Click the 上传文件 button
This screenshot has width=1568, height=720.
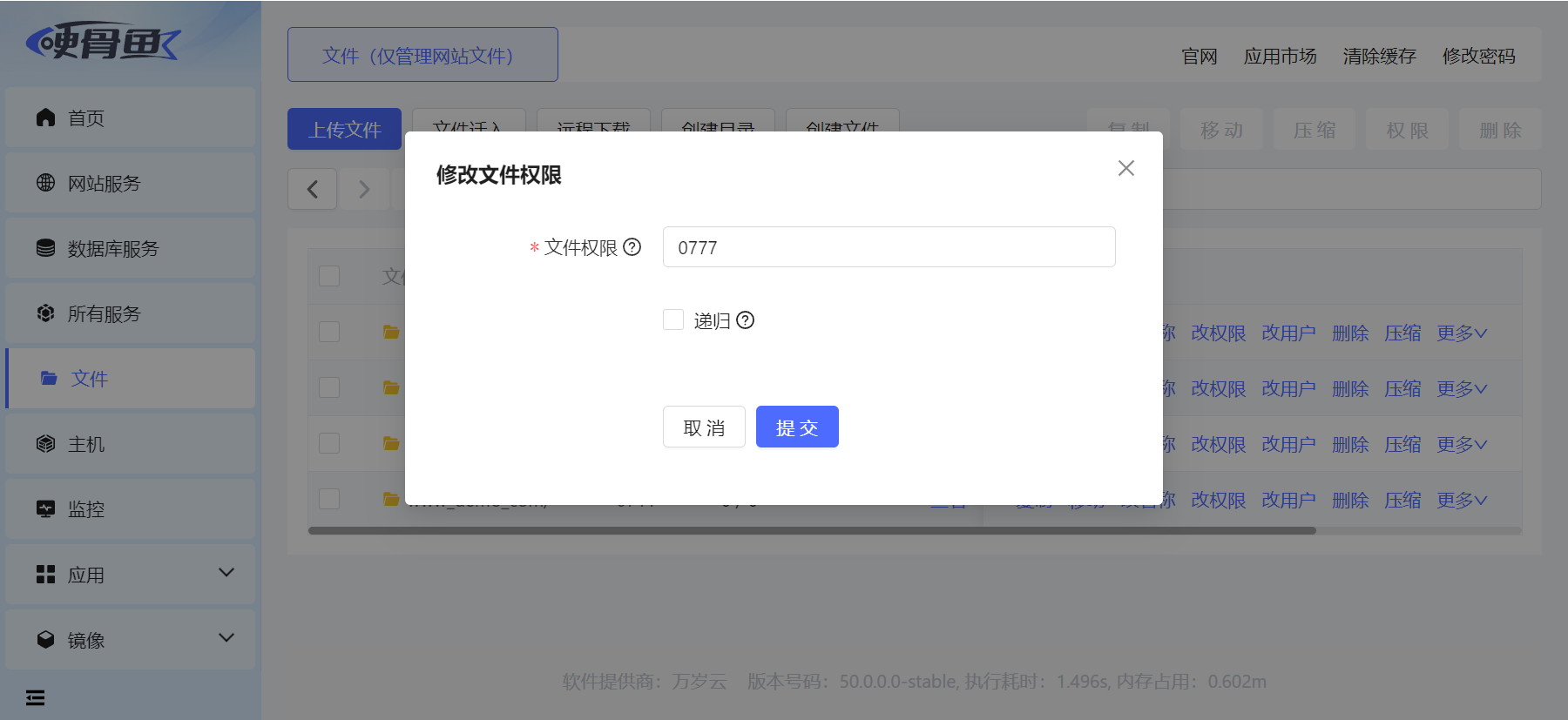(344, 129)
